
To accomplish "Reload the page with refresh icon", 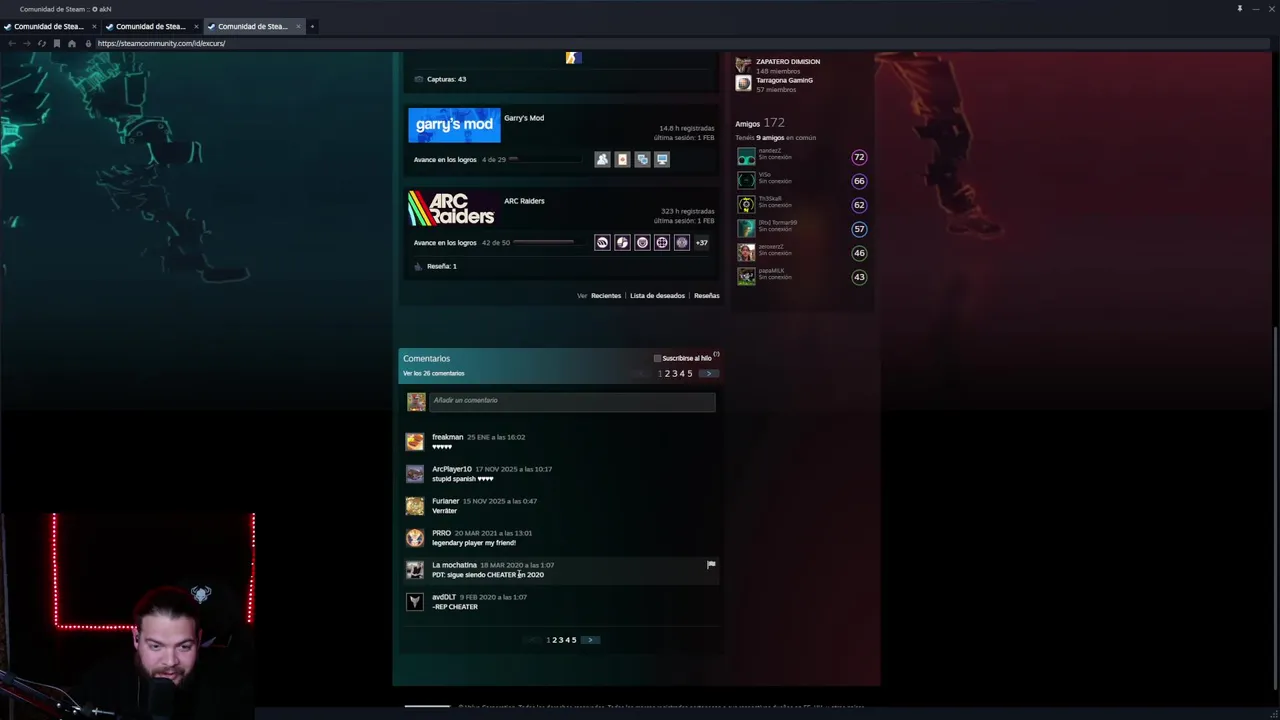I will tap(41, 43).
